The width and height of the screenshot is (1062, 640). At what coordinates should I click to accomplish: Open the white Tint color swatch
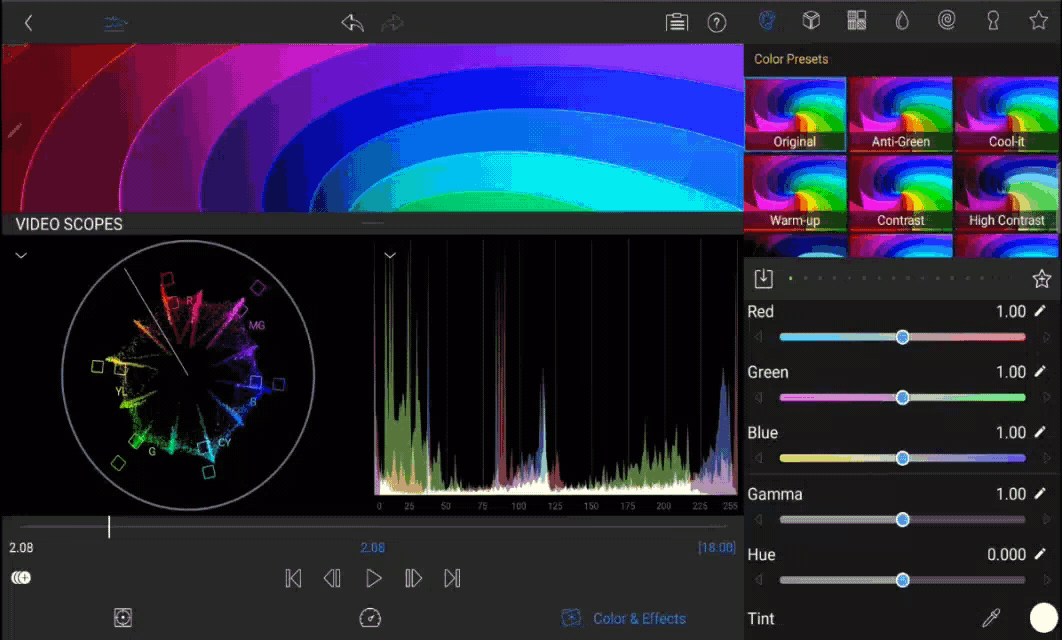coord(1044,618)
